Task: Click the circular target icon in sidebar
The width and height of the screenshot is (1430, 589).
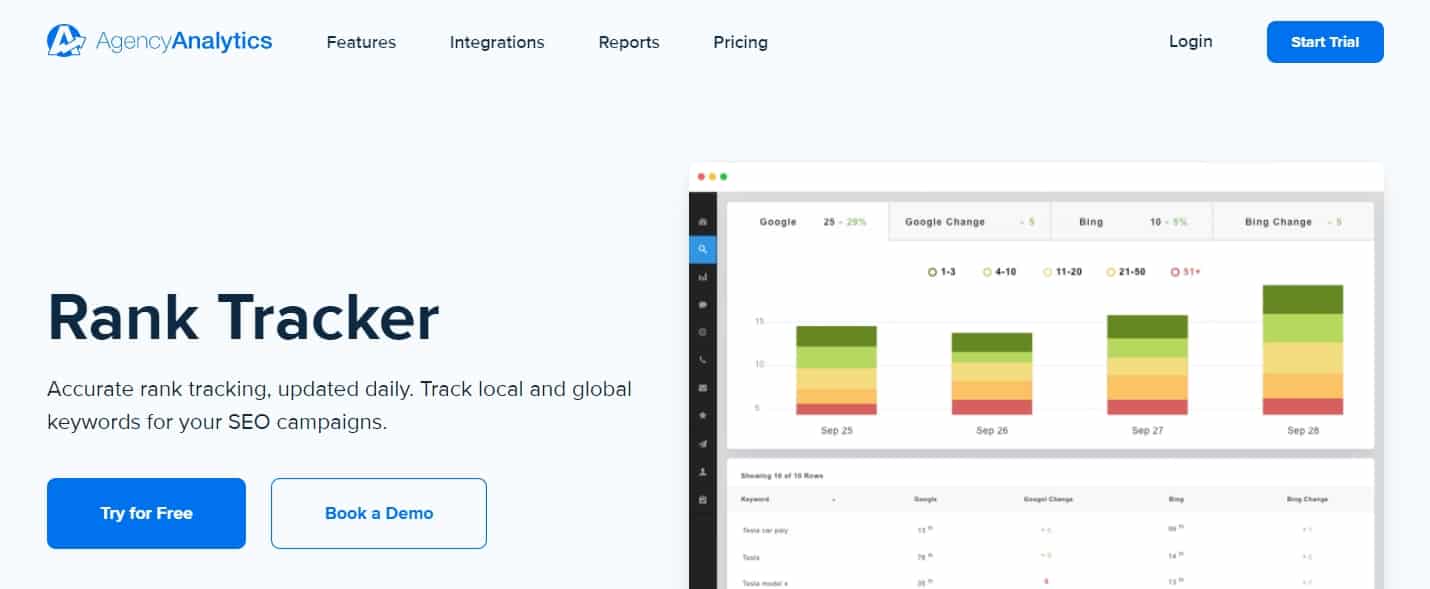Action: click(x=703, y=332)
